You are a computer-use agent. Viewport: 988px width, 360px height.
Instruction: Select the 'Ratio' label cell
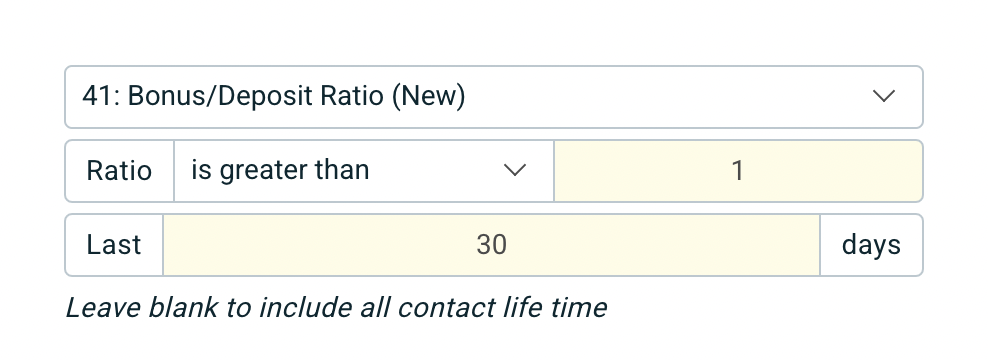coord(119,171)
